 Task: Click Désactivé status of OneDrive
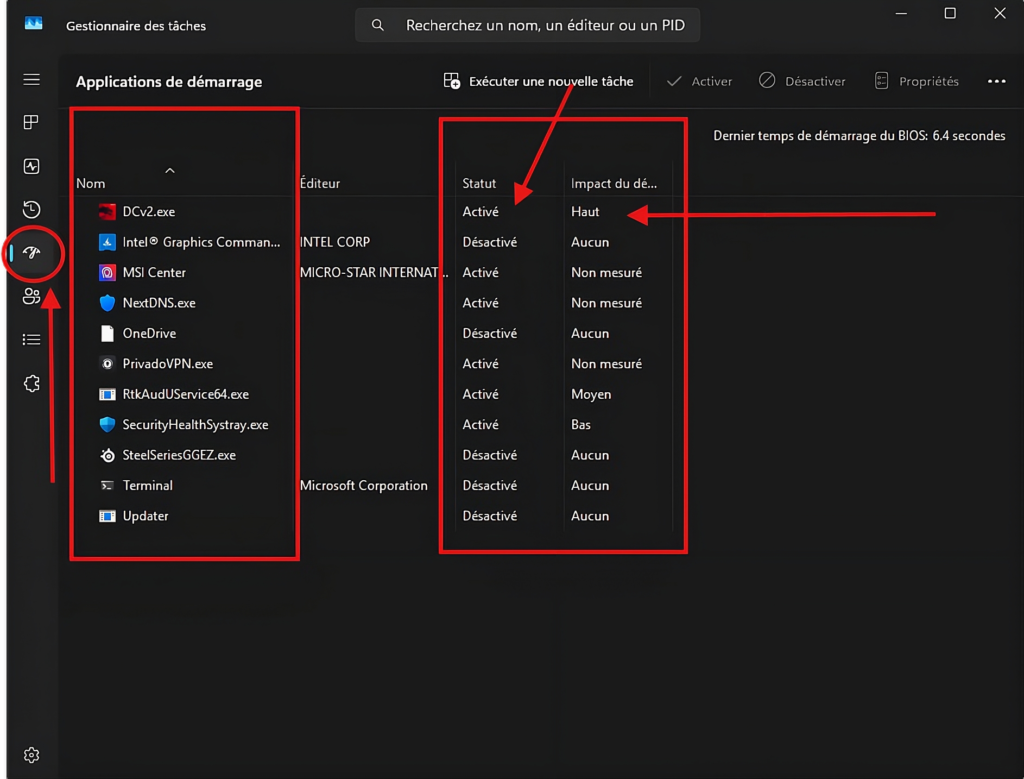pos(490,333)
